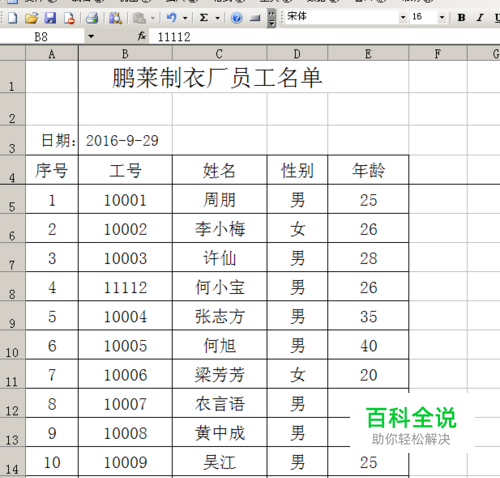Select cell with 工号 11112

pos(125,287)
